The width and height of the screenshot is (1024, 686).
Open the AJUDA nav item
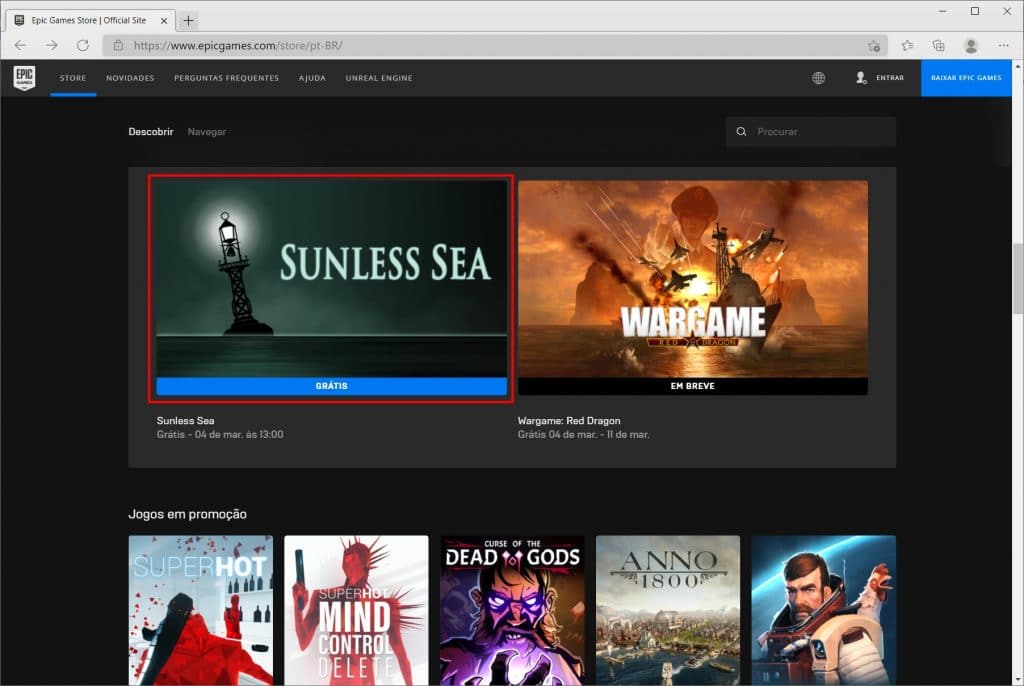pos(312,78)
